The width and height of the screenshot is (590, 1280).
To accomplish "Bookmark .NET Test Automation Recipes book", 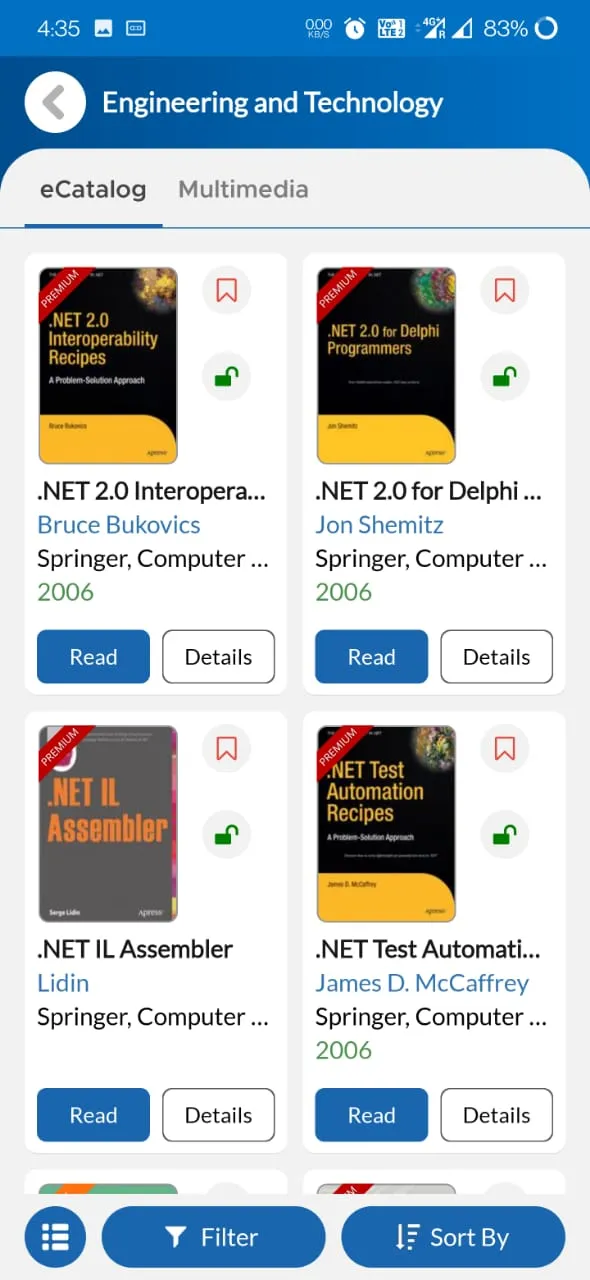I will (505, 749).
